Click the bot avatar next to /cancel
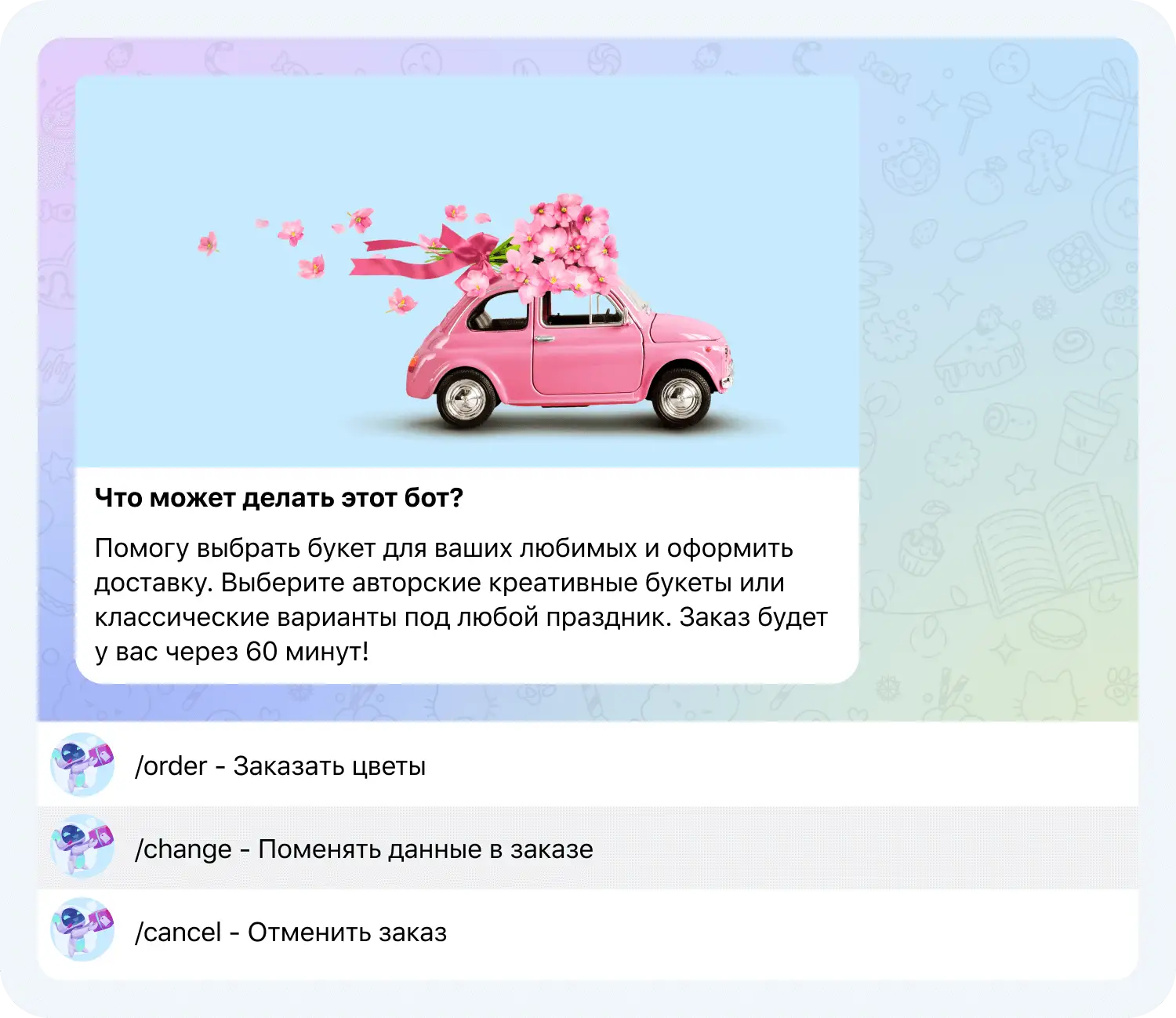Viewport: 1176px width, 1018px height. [x=82, y=930]
